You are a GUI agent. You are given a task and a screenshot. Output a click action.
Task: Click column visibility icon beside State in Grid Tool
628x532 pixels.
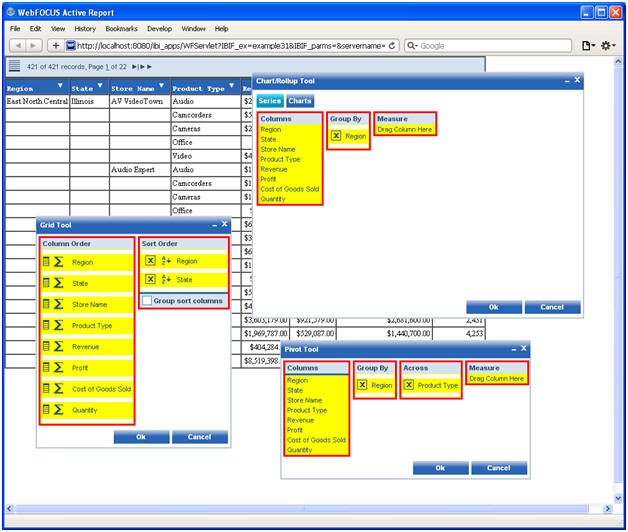[x=46, y=283]
